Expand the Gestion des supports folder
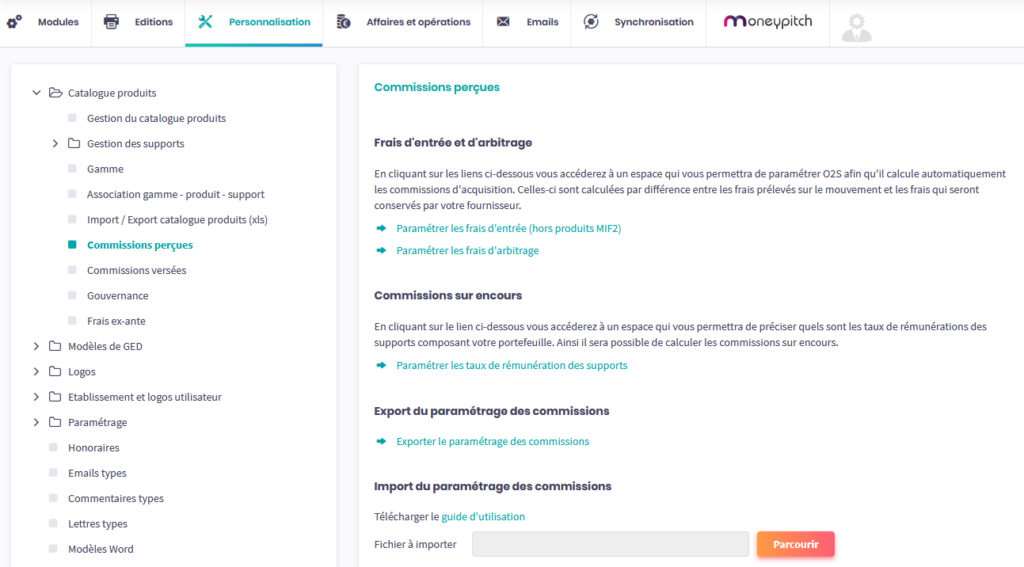This screenshot has height=567, width=1024. tap(56, 144)
